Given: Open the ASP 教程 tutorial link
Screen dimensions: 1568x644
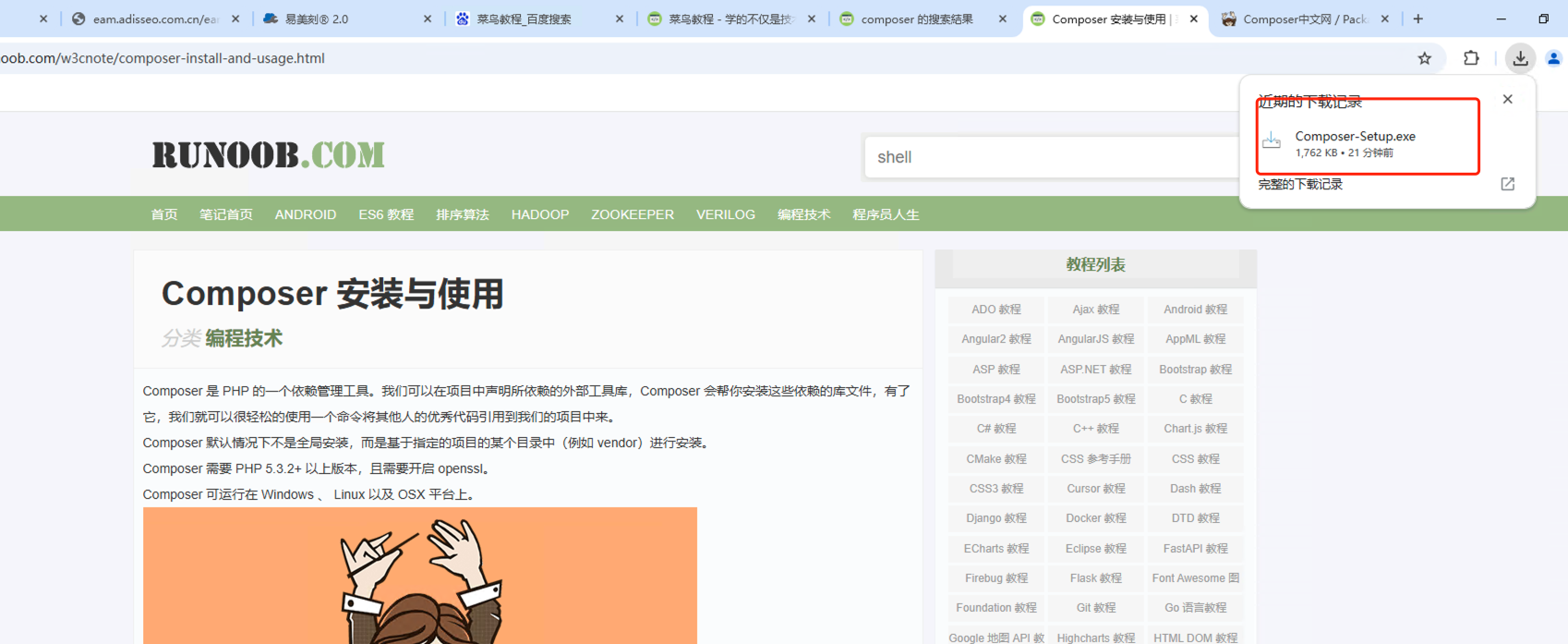Looking at the screenshot, I should click(x=996, y=370).
